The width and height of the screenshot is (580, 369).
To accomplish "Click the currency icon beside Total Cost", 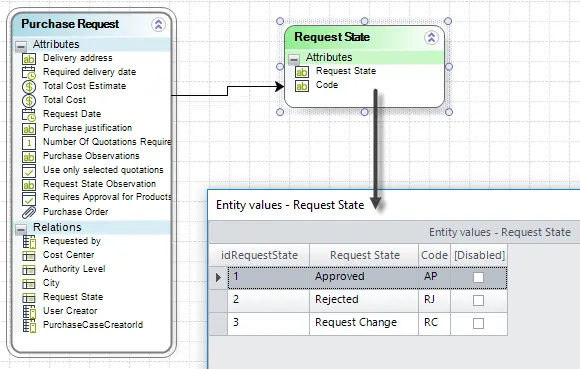I will click(29, 100).
